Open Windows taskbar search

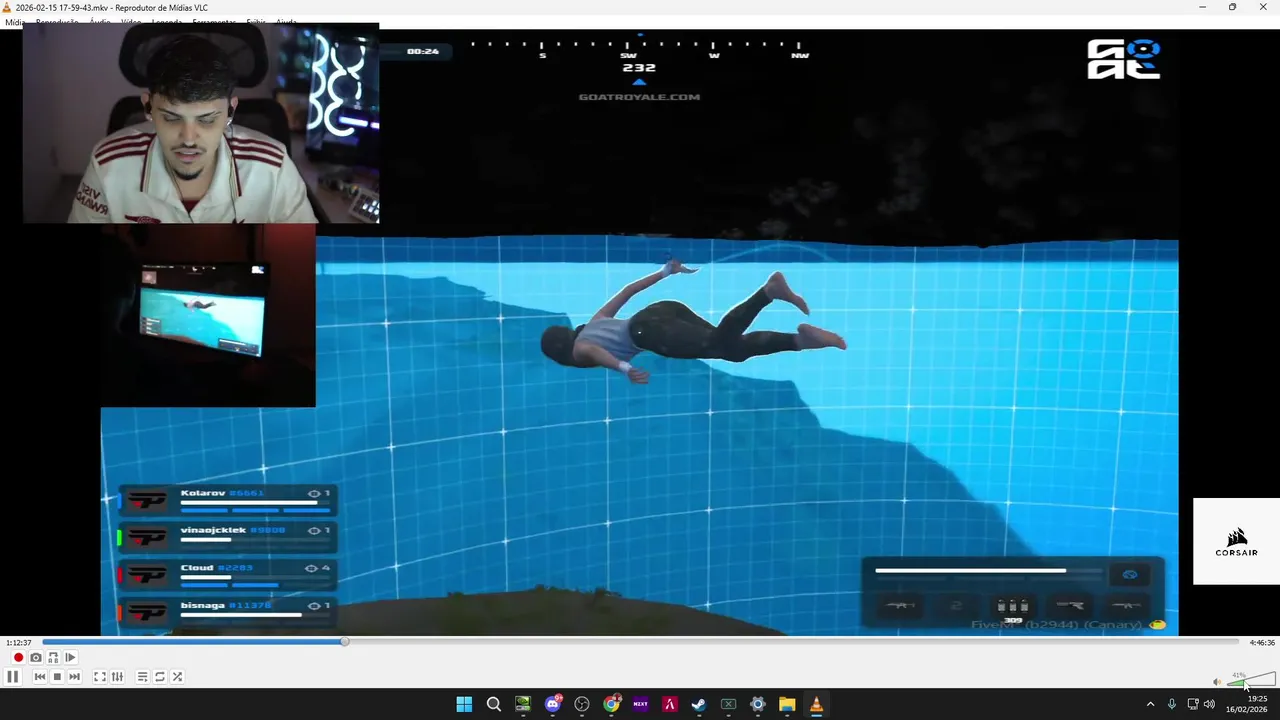coord(494,704)
